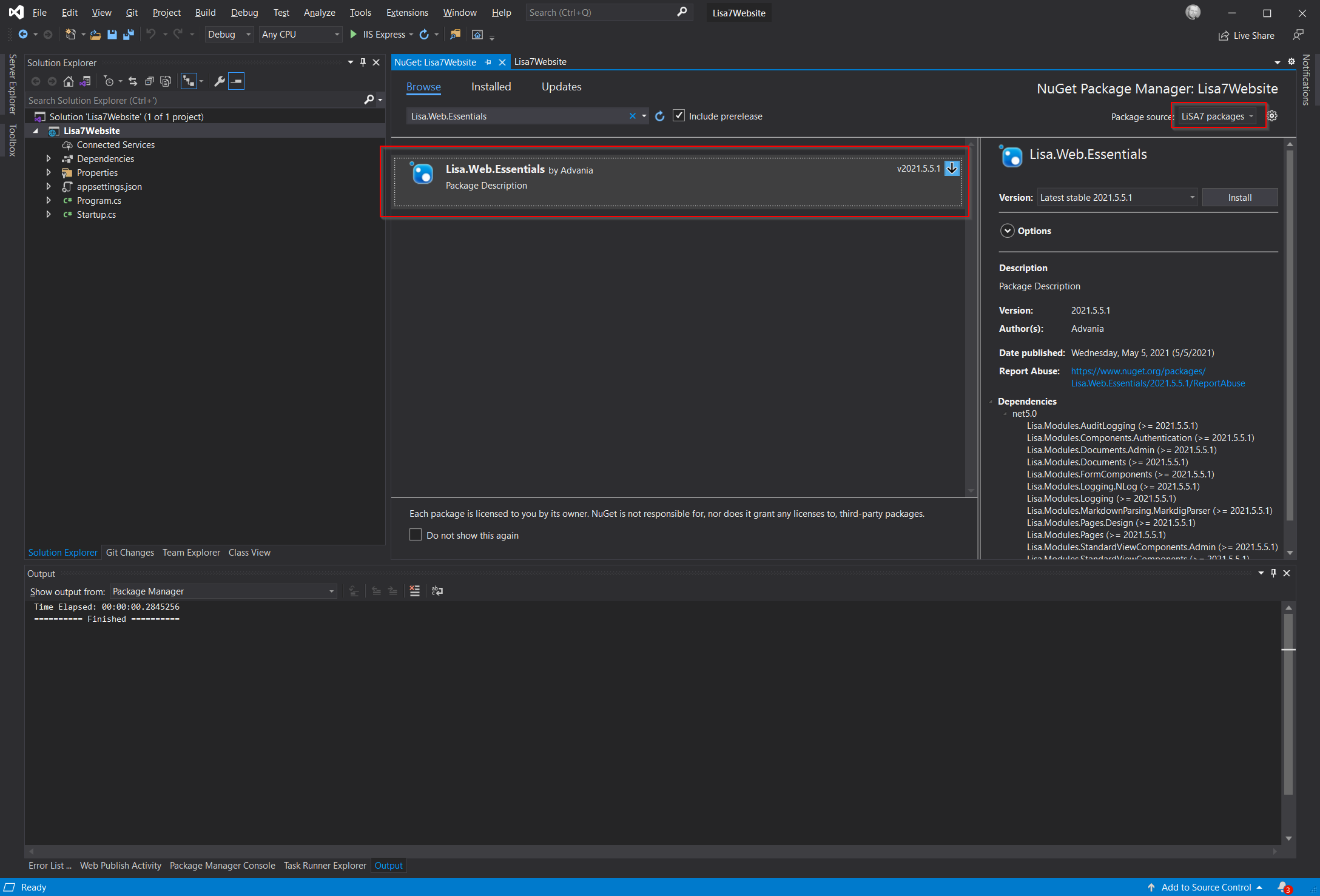Image resolution: width=1320 pixels, height=896 pixels.
Task: Toggle pin on NuGet Lisa7Website tab
Action: pyautogui.click(x=488, y=62)
